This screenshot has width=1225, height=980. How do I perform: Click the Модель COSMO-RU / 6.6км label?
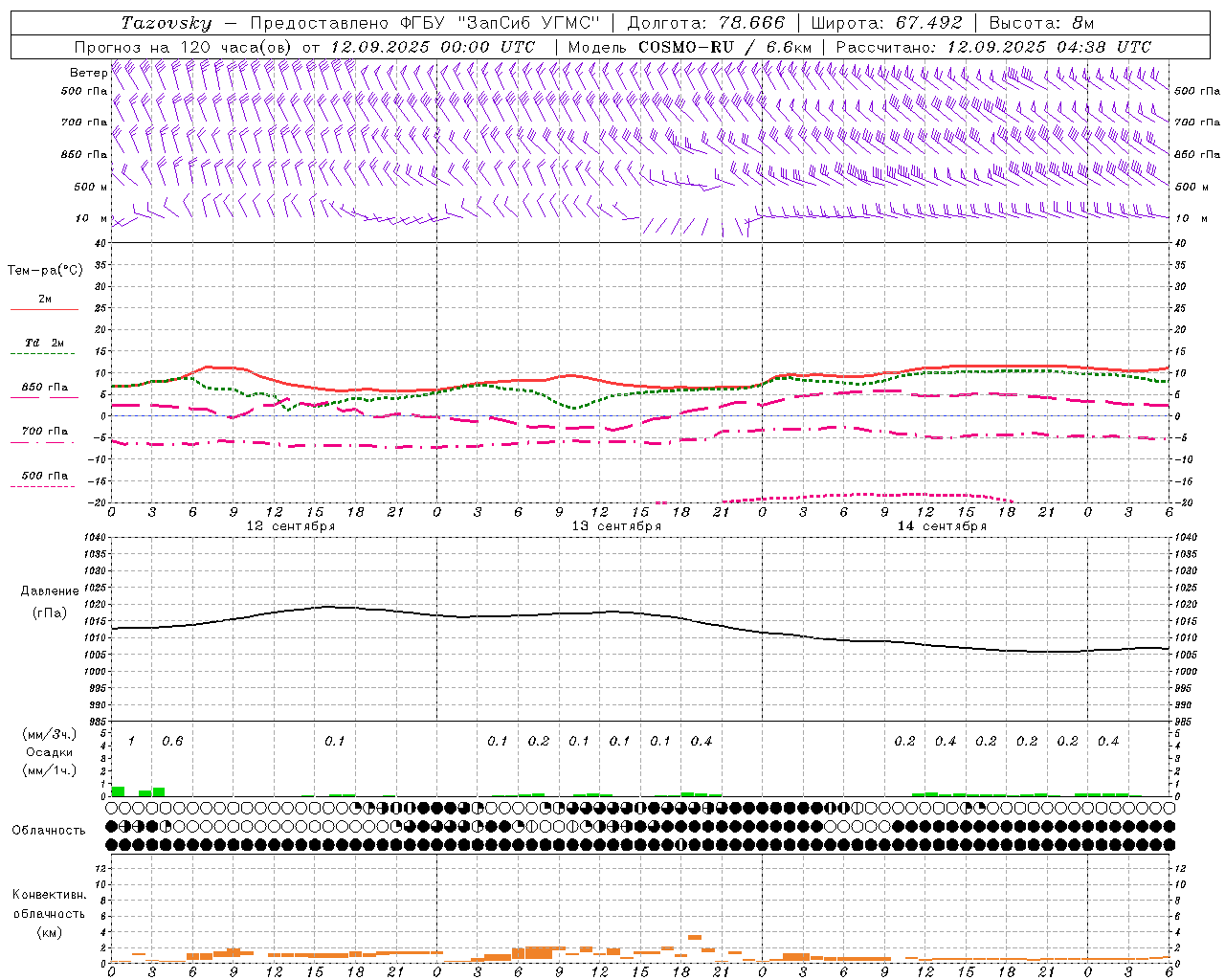[x=689, y=47]
